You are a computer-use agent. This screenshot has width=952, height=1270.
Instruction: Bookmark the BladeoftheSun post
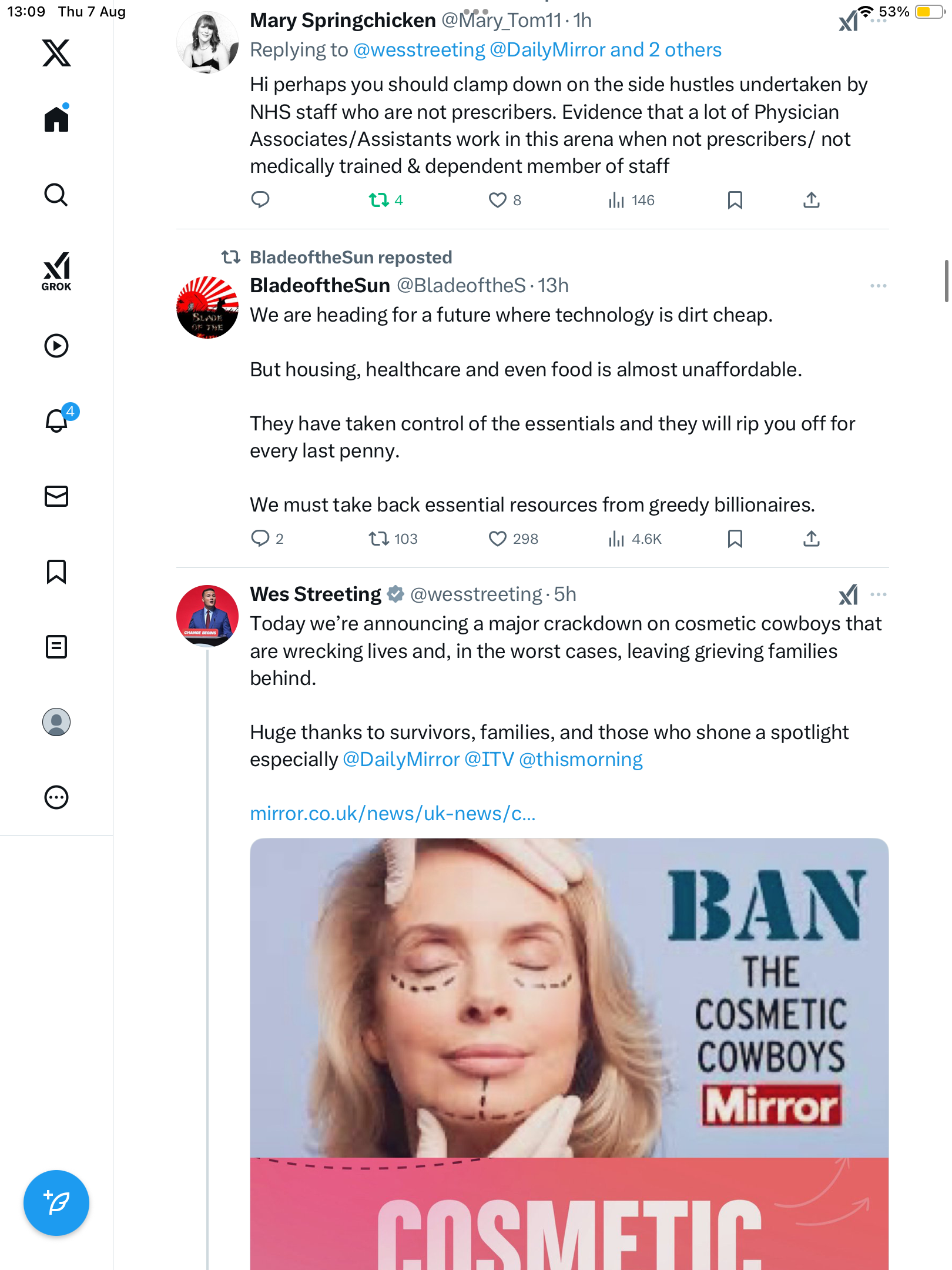[735, 539]
